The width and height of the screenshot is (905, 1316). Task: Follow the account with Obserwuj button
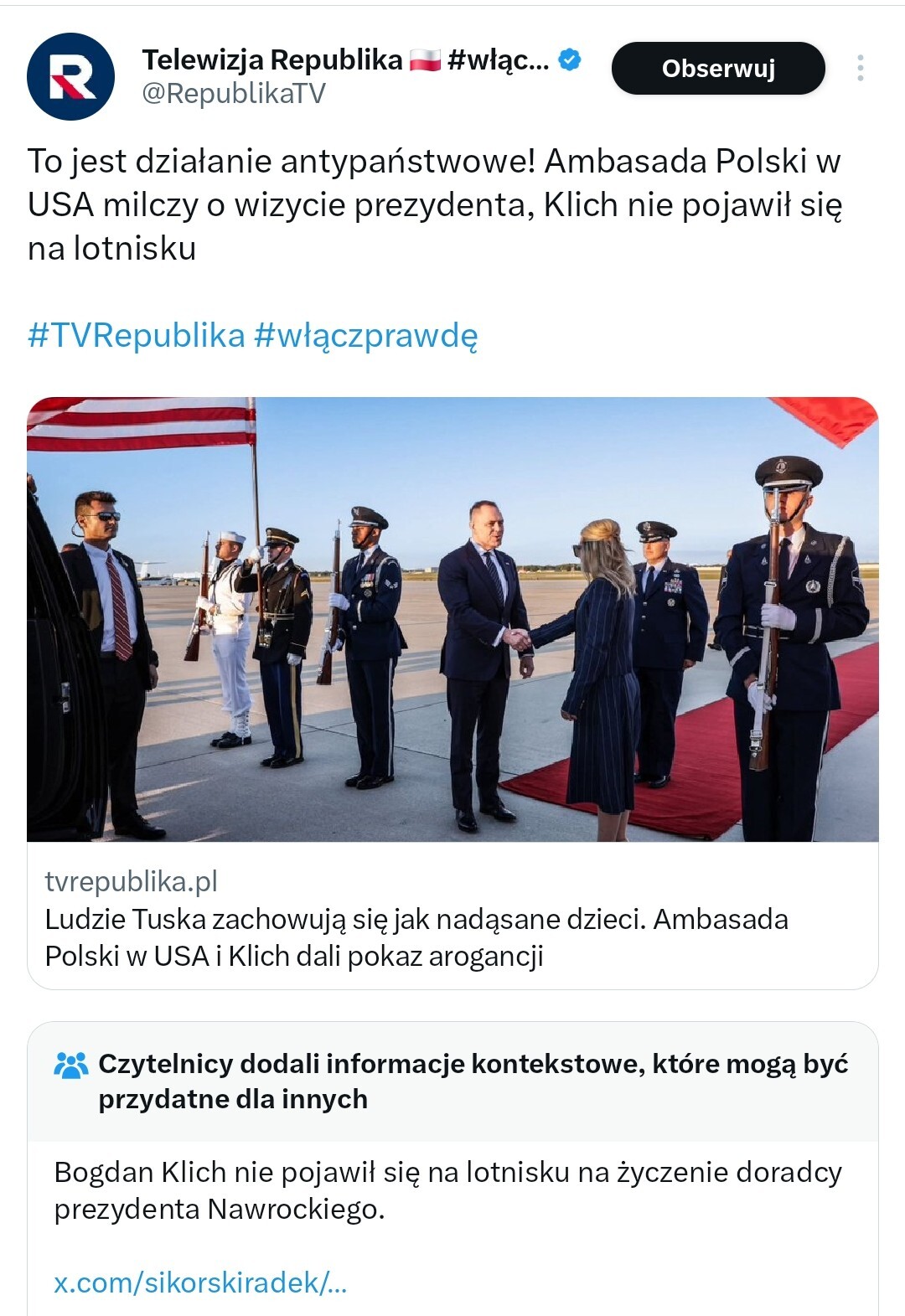pos(718,68)
